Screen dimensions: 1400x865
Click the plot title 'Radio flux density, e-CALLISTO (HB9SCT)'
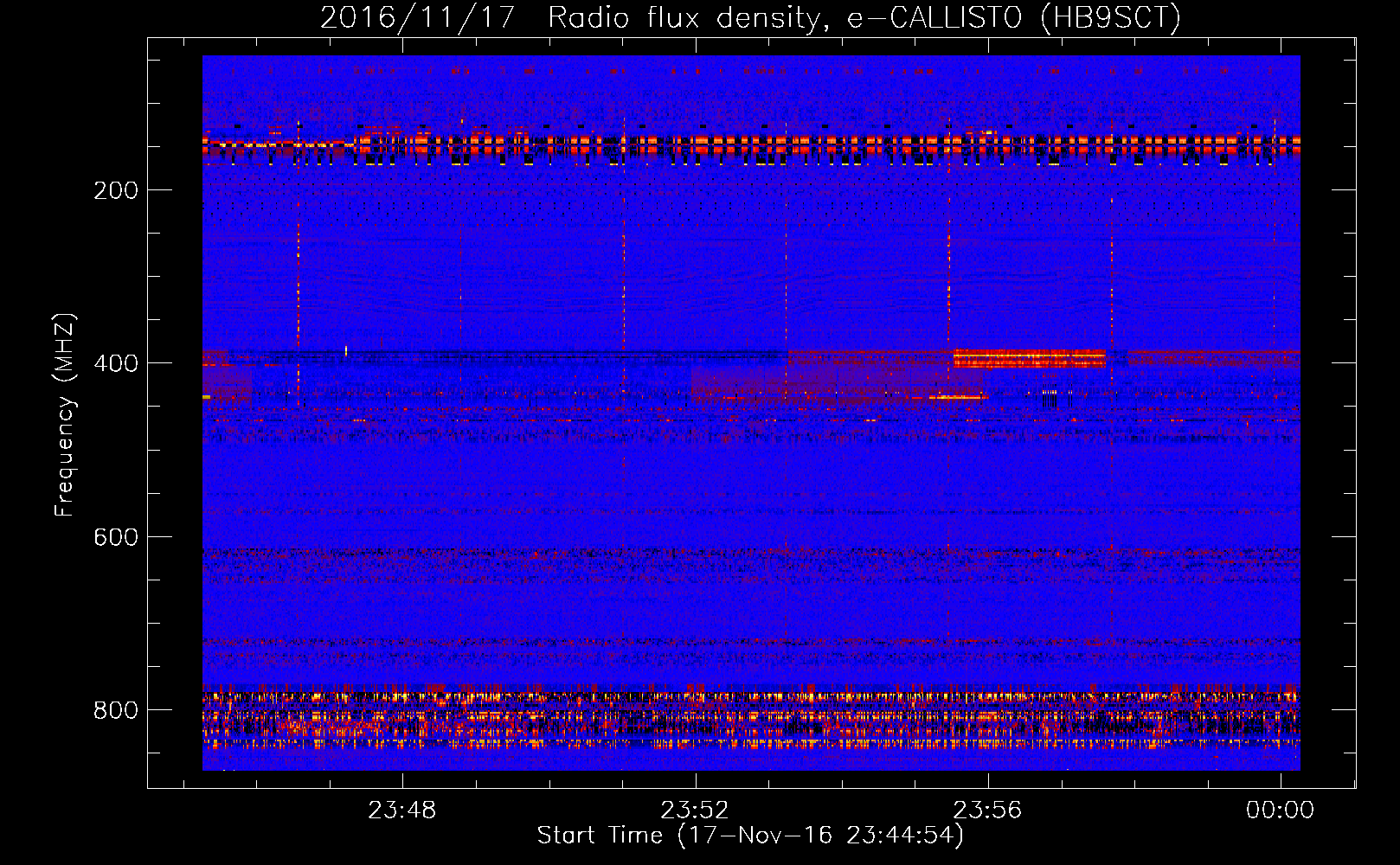[864, 17]
